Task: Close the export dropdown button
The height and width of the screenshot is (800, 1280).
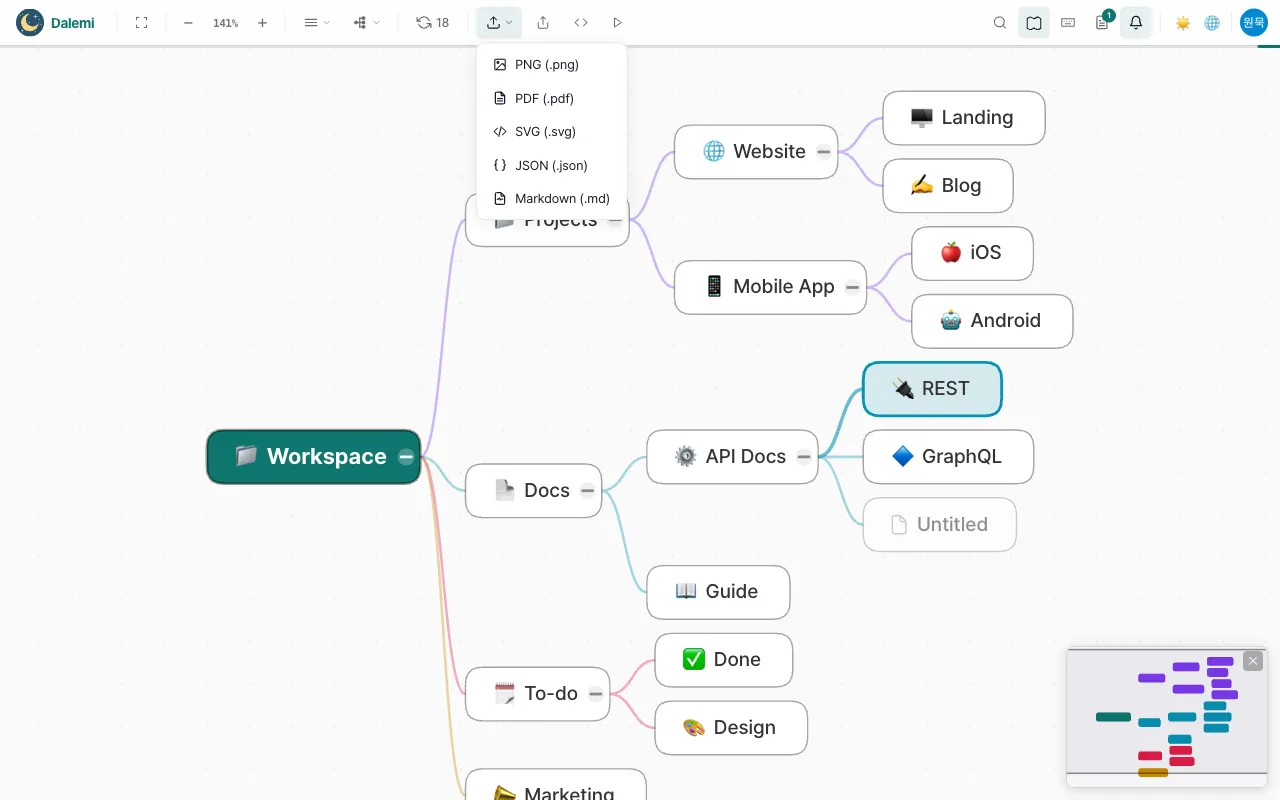Action: click(x=499, y=22)
